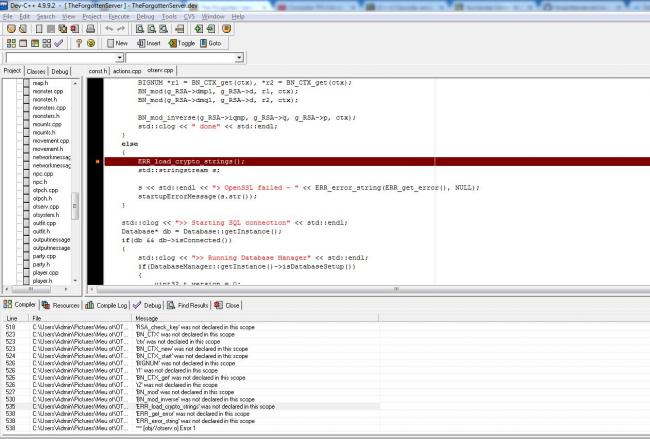Click the breakpoint marker in editor gutter
650x439 pixels.
pos(97,161)
